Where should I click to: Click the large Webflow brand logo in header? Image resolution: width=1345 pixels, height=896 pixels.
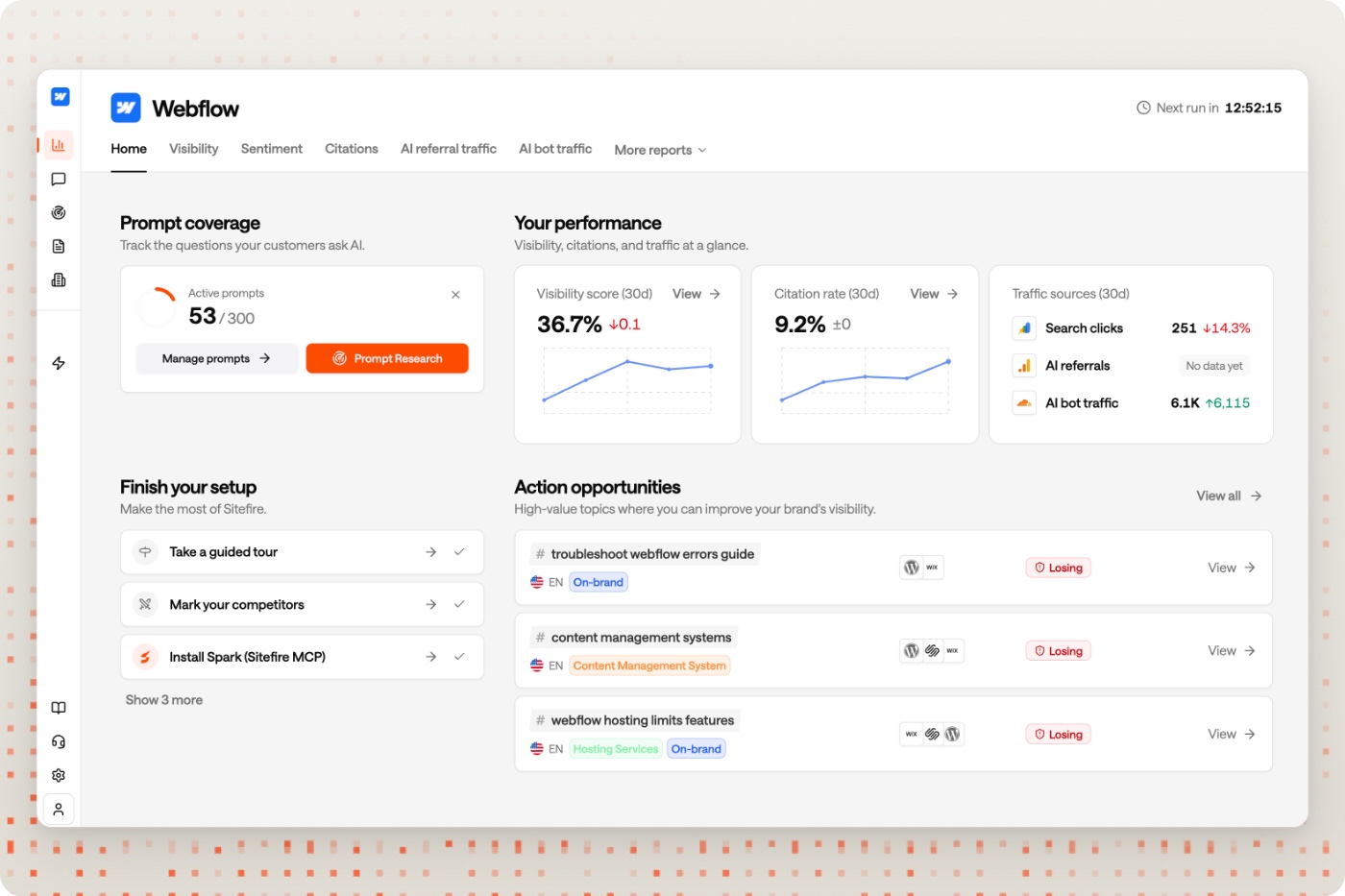[126, 108]
